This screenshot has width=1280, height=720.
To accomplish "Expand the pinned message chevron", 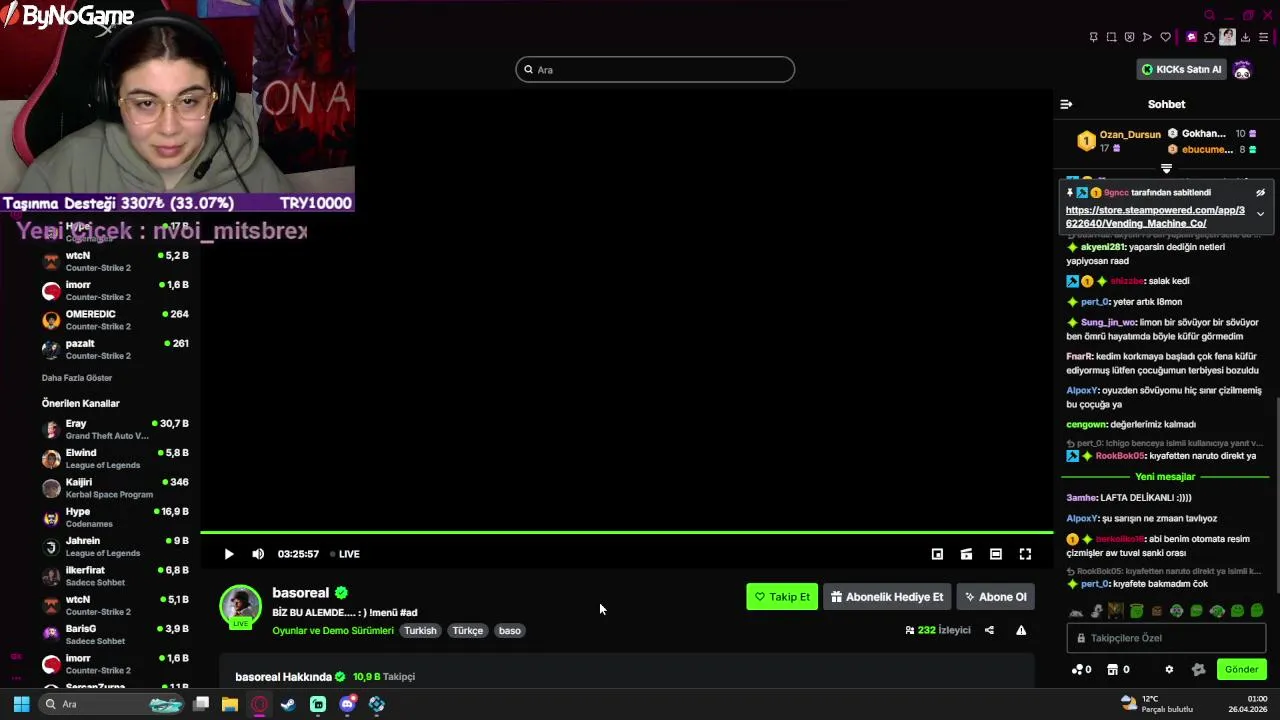I will point(1260,214).
